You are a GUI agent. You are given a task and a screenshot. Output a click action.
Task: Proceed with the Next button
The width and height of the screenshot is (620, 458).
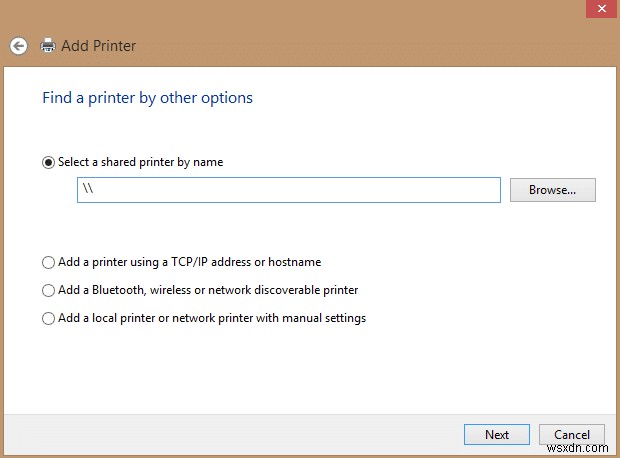(x=497, y=434)
